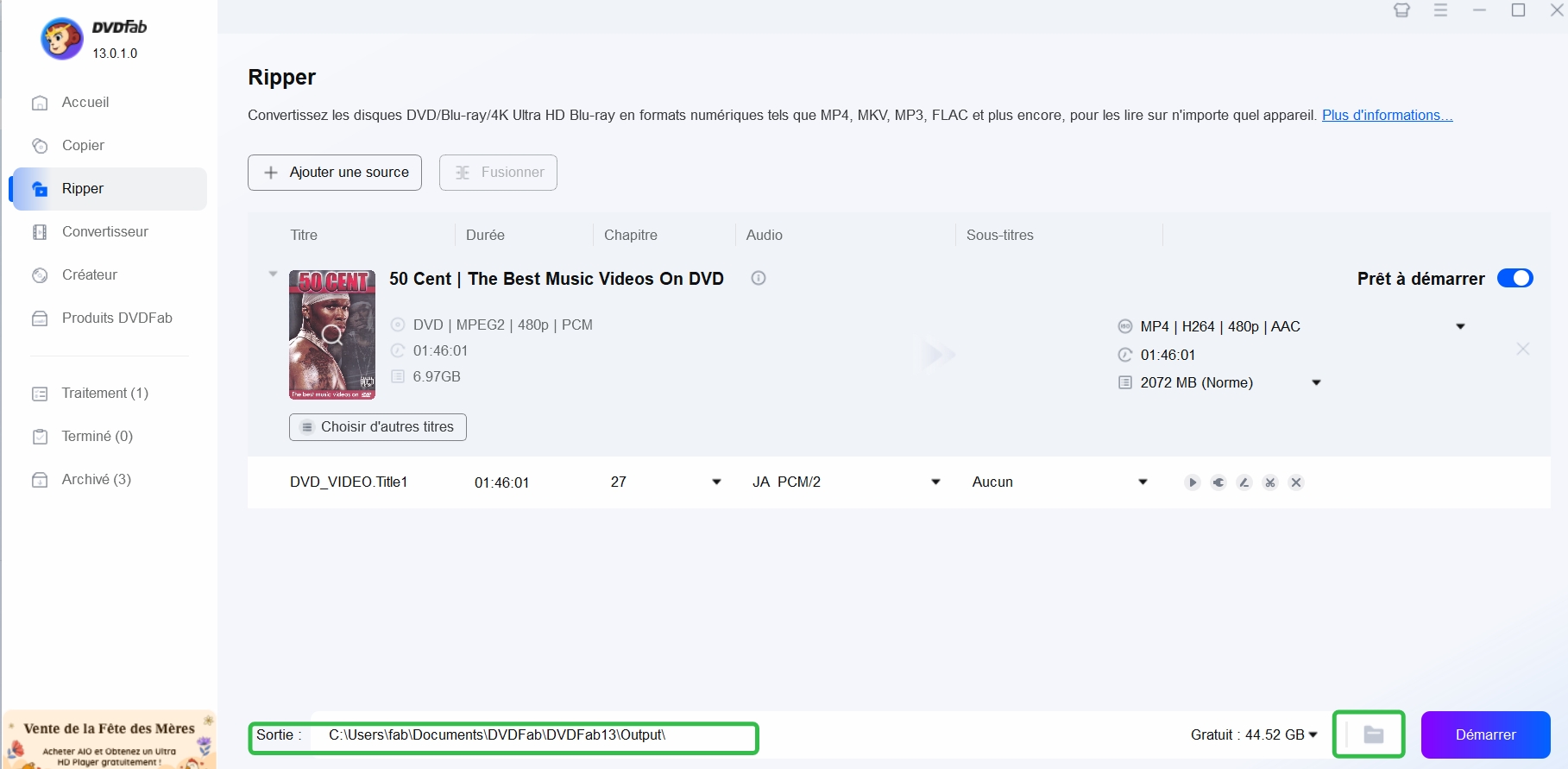Click the version 13.0.1.0 label
1568x769 pixels.
(x=115, y=54)
